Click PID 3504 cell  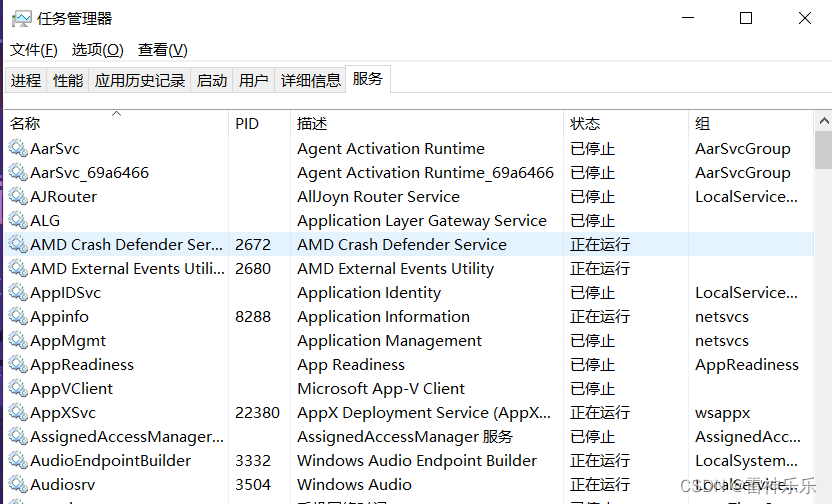(x=253, y=484)
